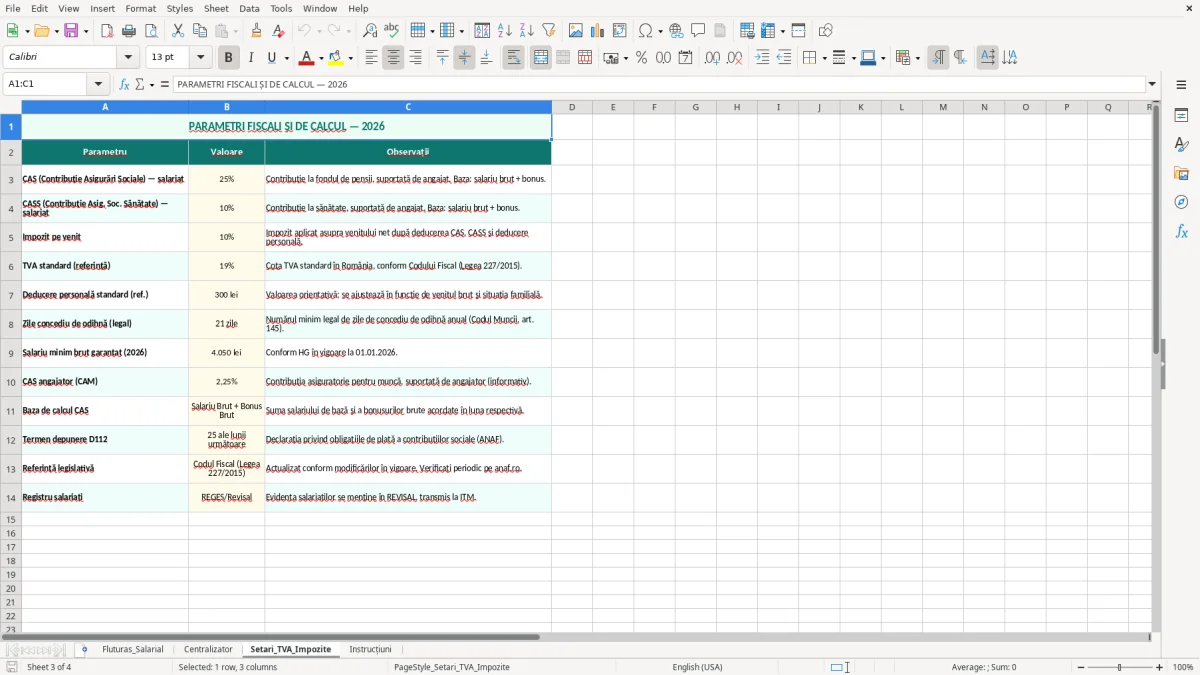Click column D header
The width and height of the screenshot is (1200, 675).
[x=572, y=107]
